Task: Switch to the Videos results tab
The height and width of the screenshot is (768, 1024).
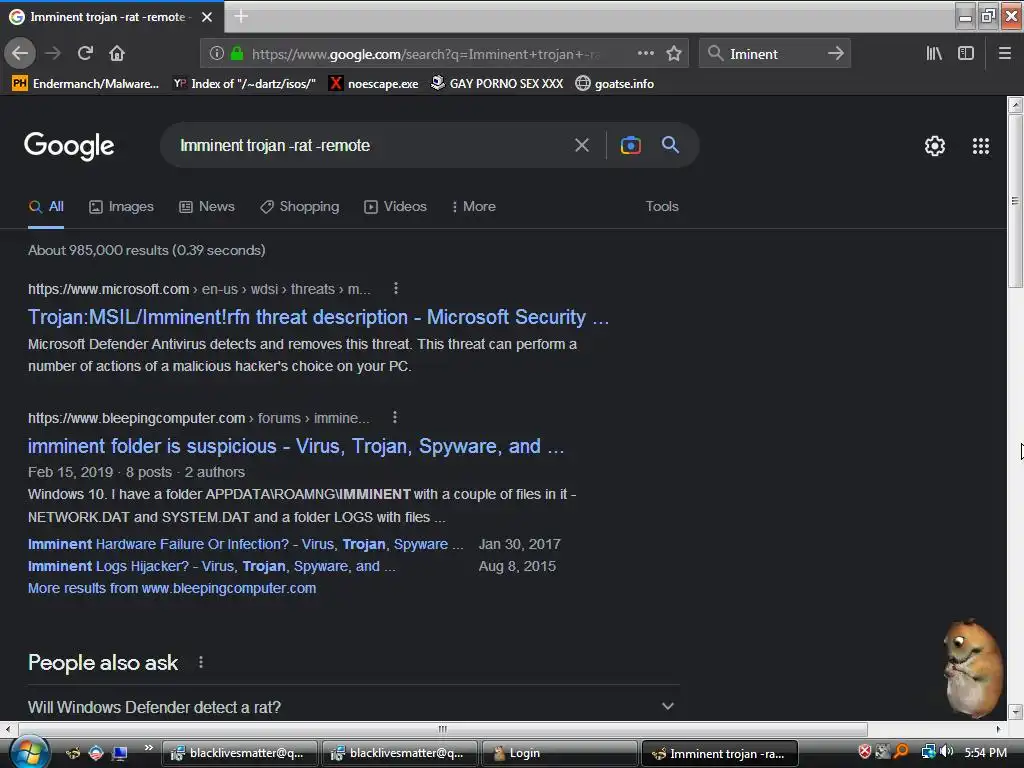Action: (x=395, y=206)
